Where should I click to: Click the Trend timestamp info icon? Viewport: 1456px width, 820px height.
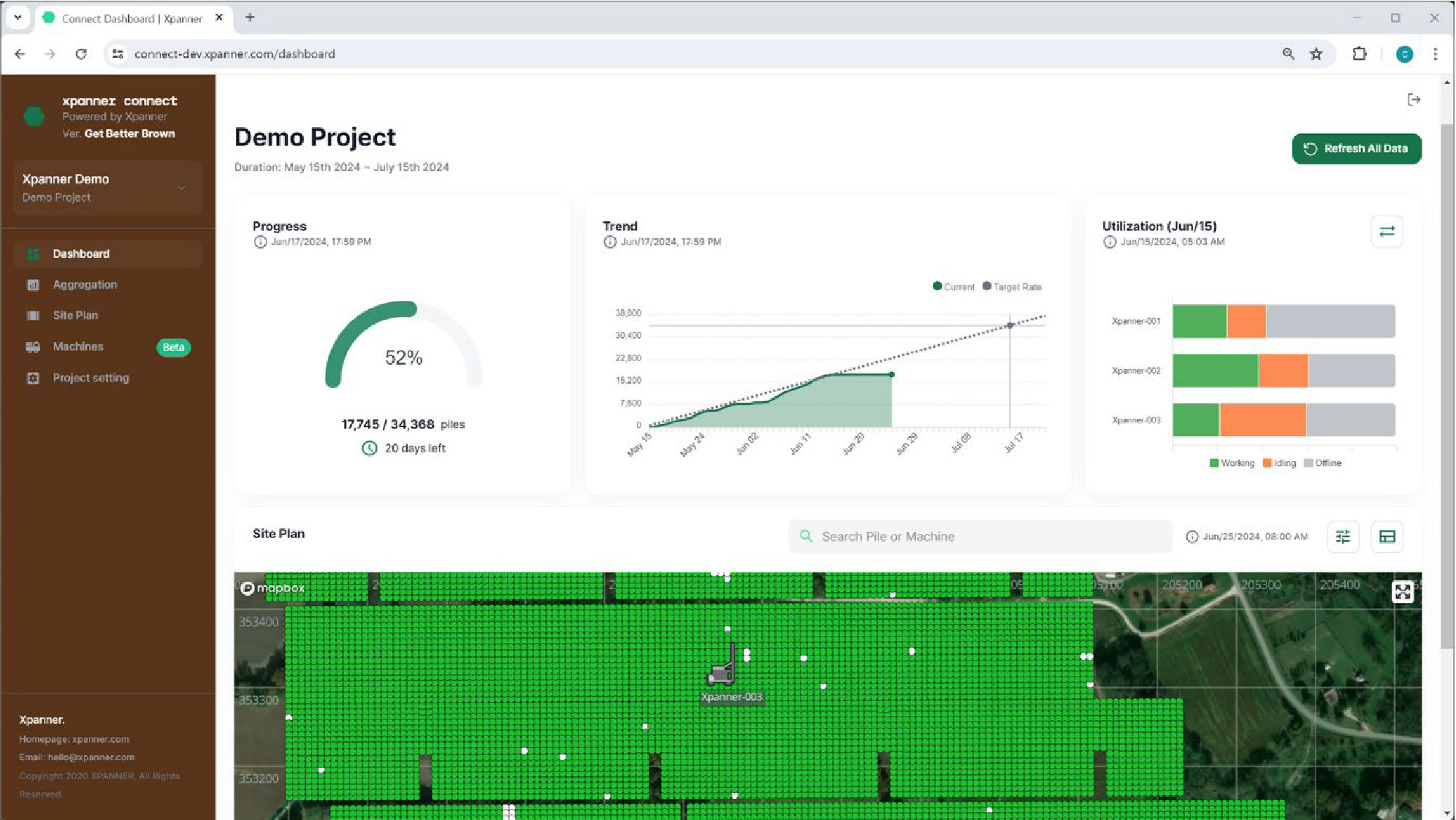pos(610,242)
